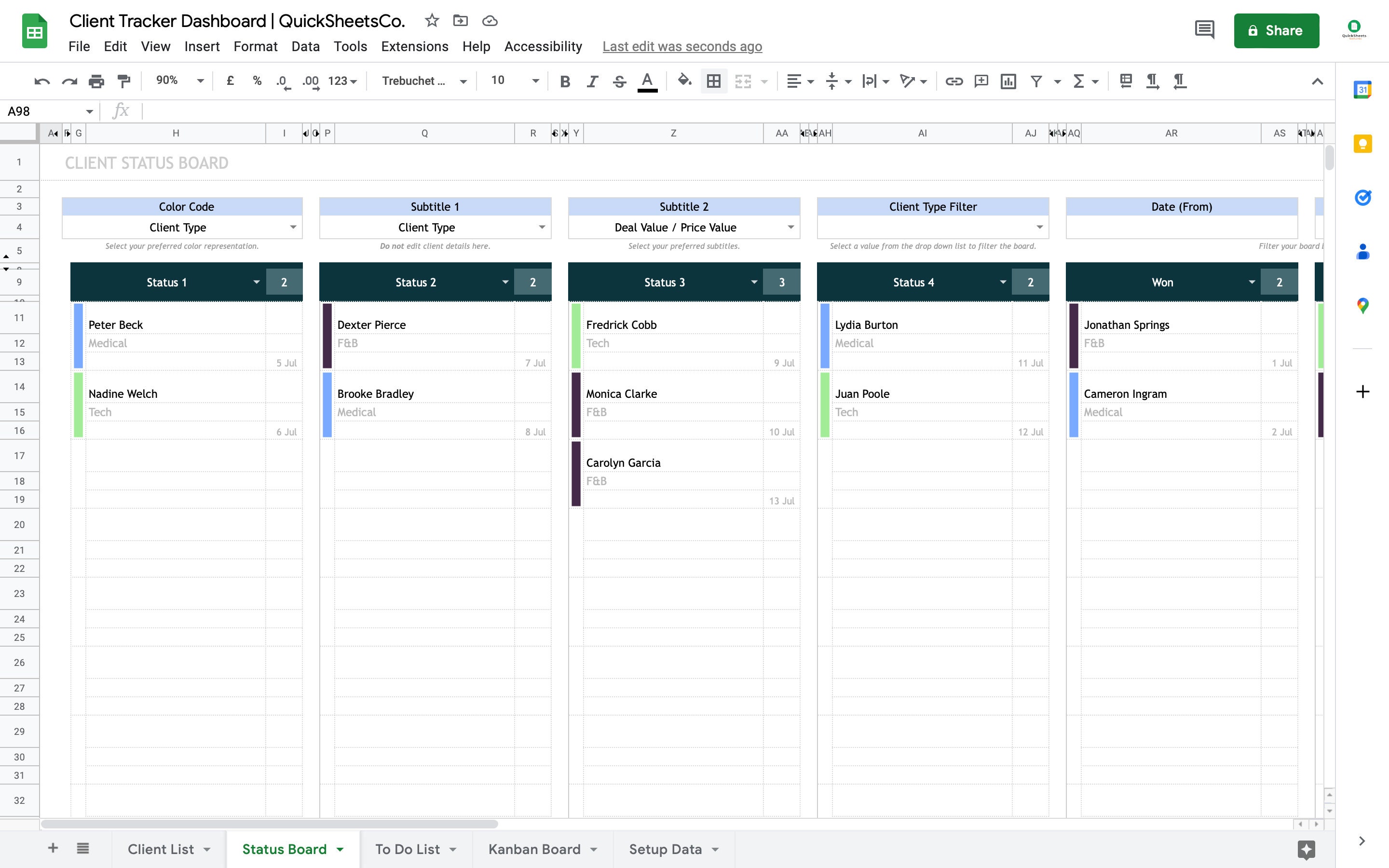
Task: Open Google Calendar from the side panel
Action: [x=1362, y=89]
